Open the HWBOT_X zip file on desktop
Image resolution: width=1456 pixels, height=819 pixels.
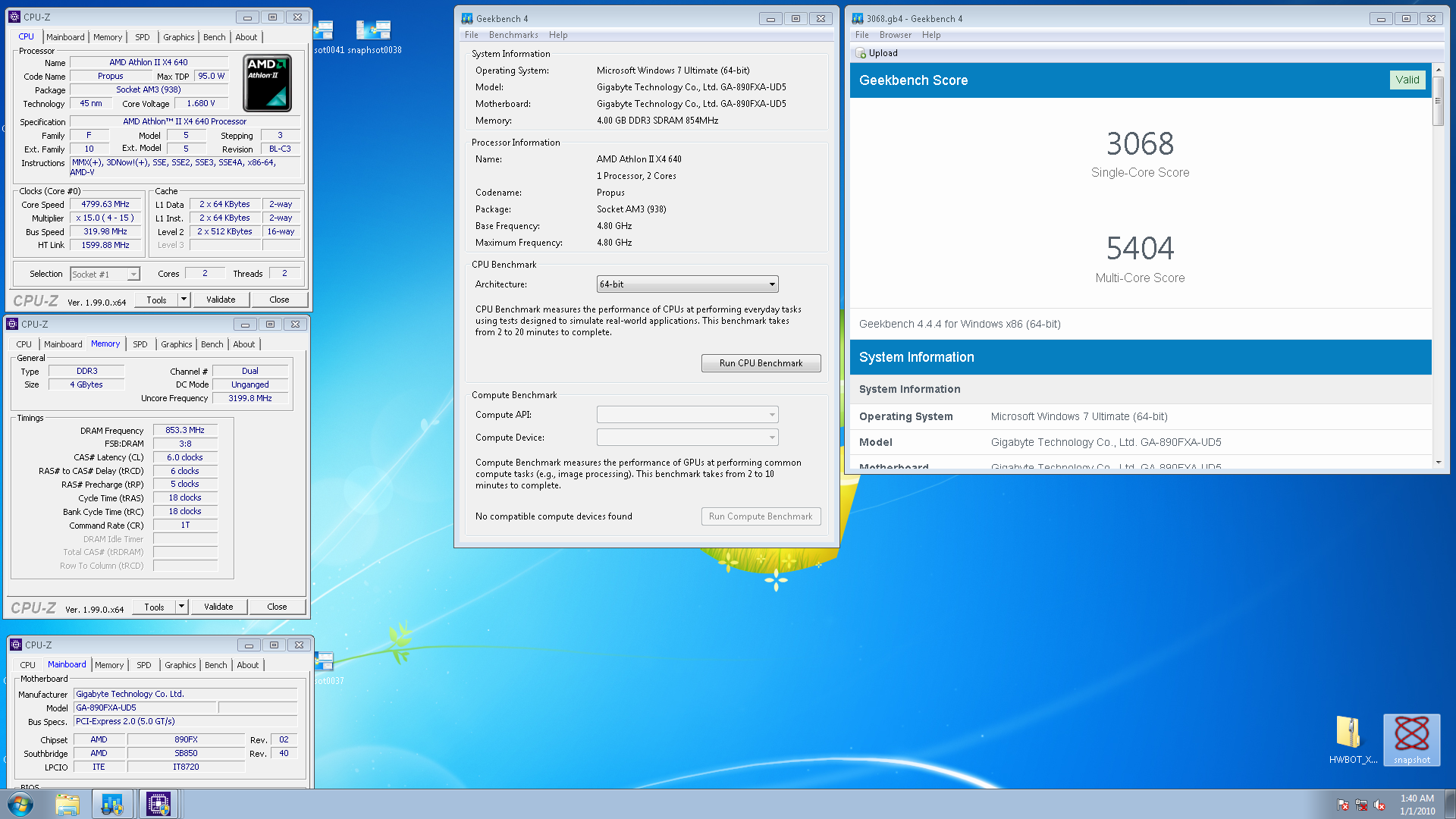click(x=1353, y=739)
